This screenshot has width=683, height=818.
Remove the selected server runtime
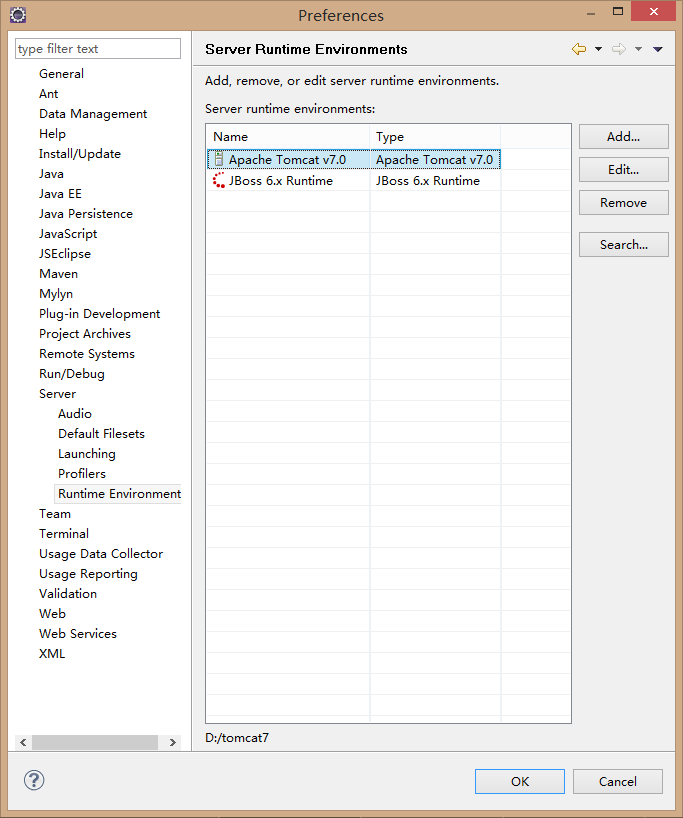[623, 203]
